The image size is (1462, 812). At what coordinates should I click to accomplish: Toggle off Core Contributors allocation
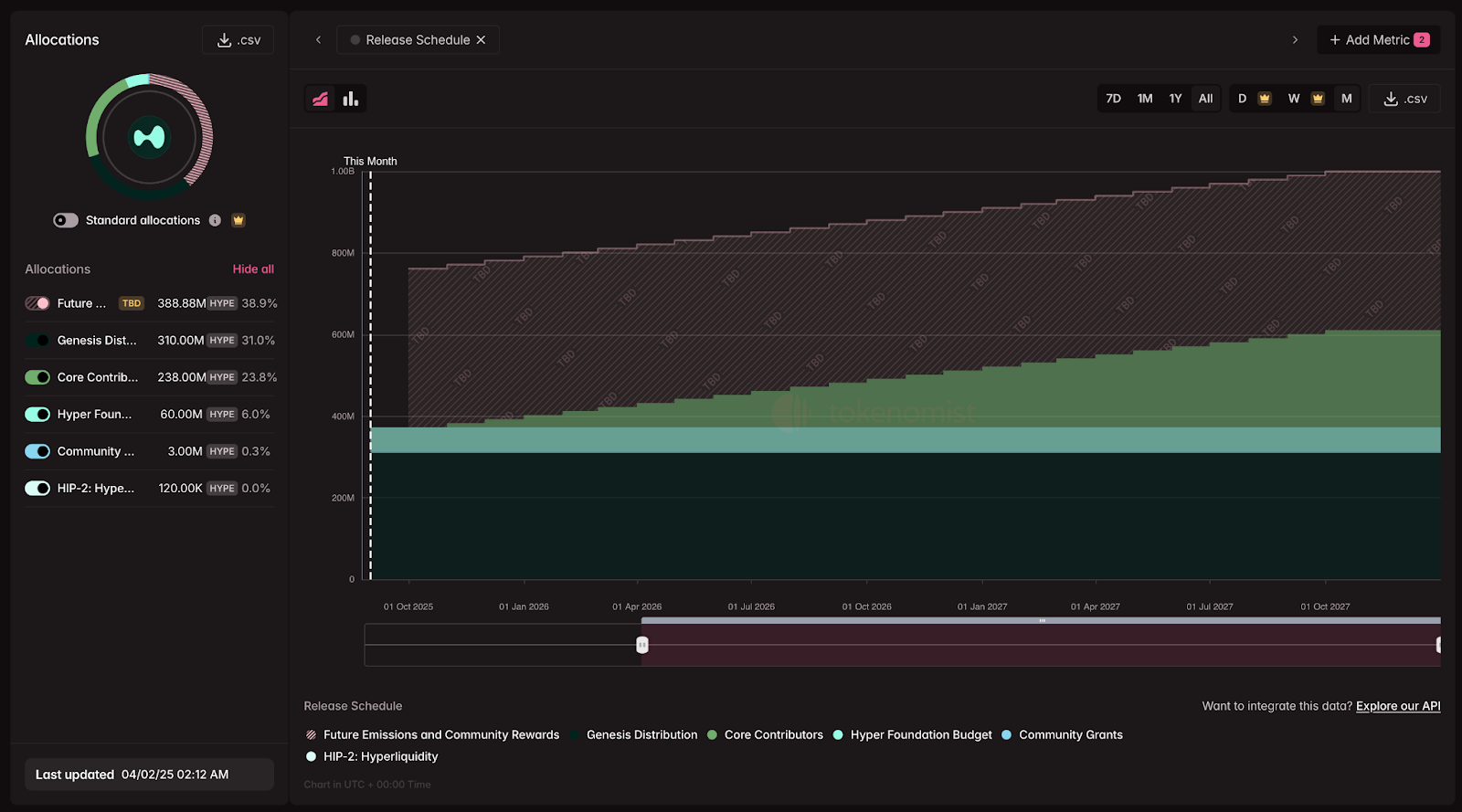(x=37, y=377)
